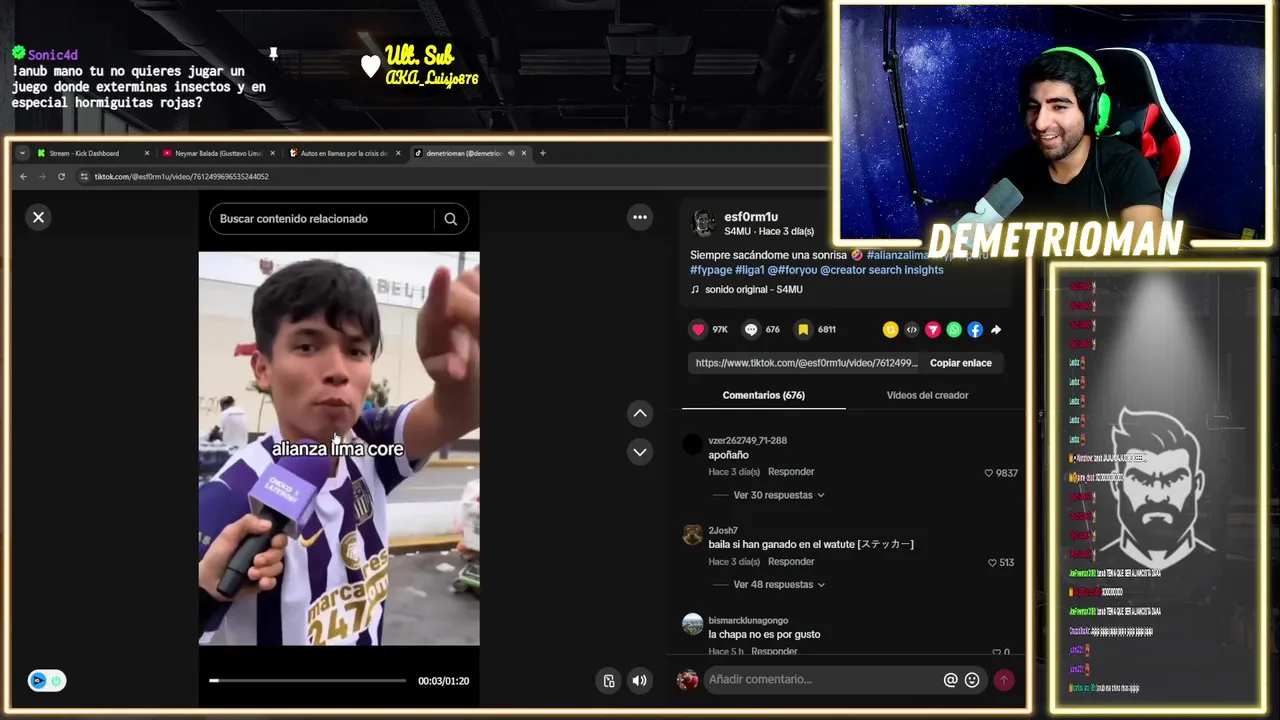Post comment with the red arrow button
The height and width of the screenshot is (720, 1280).
coord(1004,680)
